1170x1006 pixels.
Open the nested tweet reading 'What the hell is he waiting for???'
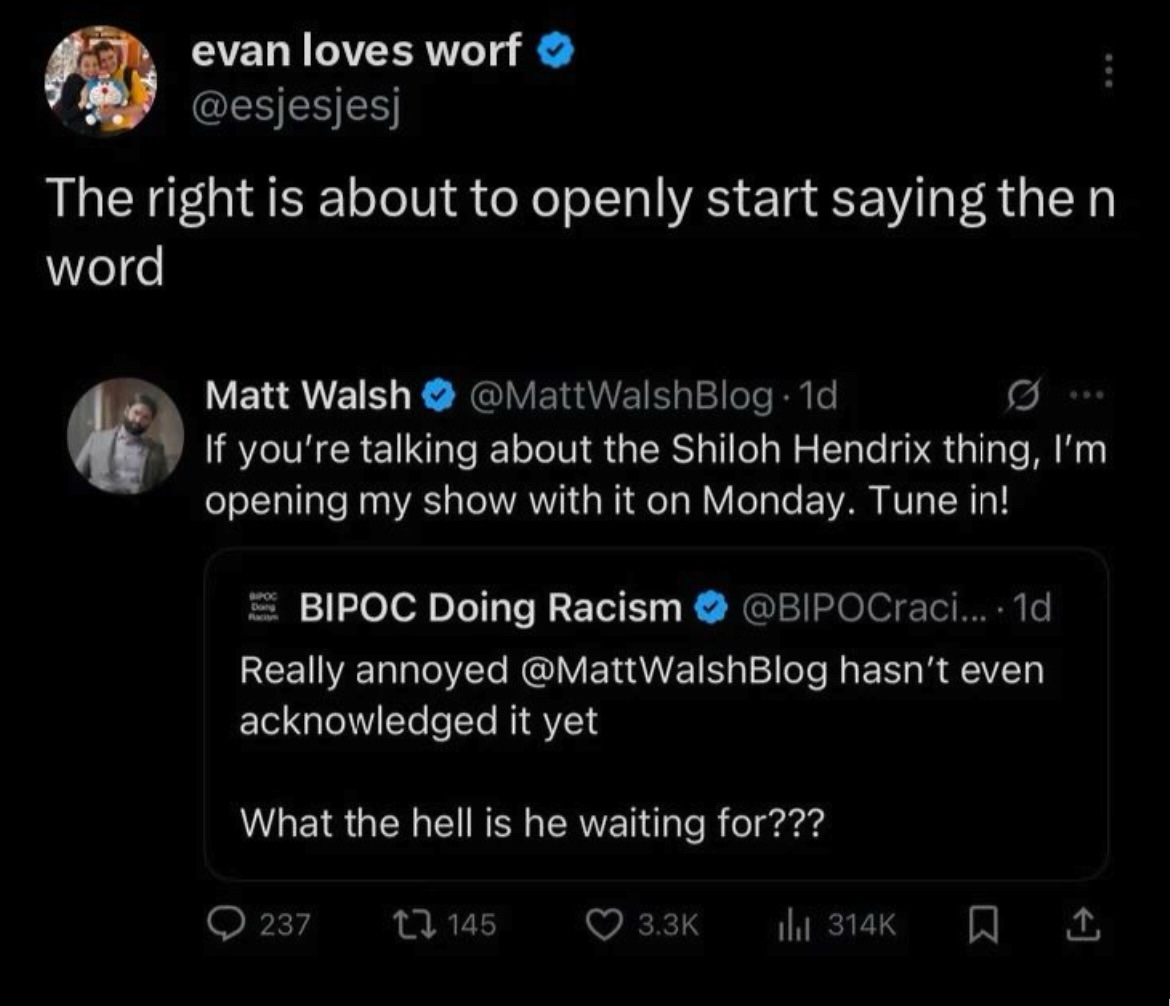pyautogui.click(x=657, y=715)
